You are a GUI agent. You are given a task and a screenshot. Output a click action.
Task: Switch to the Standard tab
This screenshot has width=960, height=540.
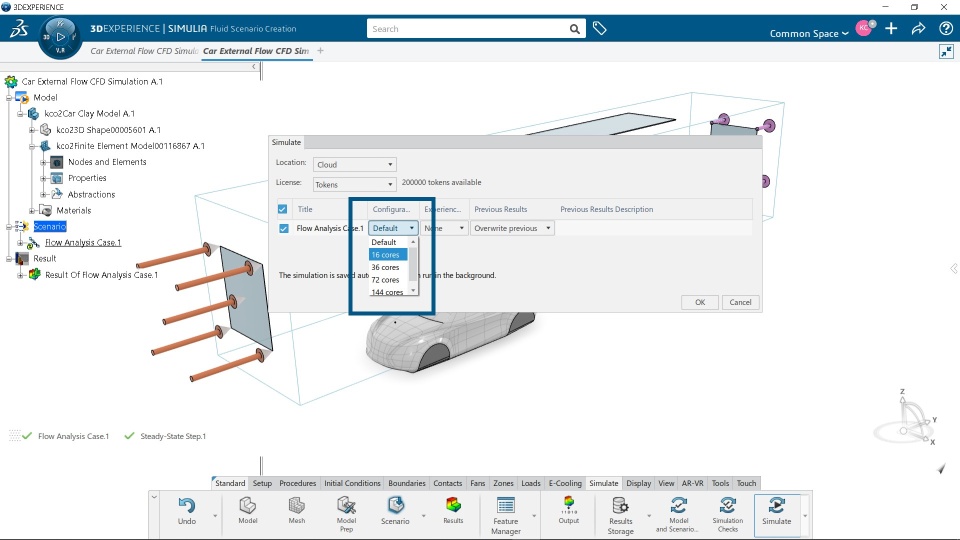tap(230, 483)
